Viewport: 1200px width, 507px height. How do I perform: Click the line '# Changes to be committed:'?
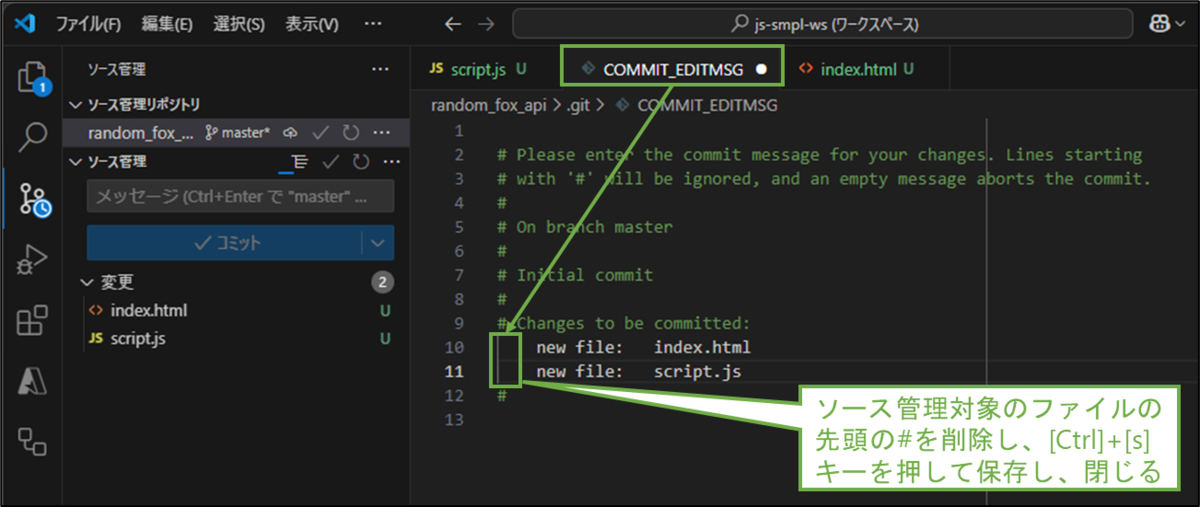624,323
